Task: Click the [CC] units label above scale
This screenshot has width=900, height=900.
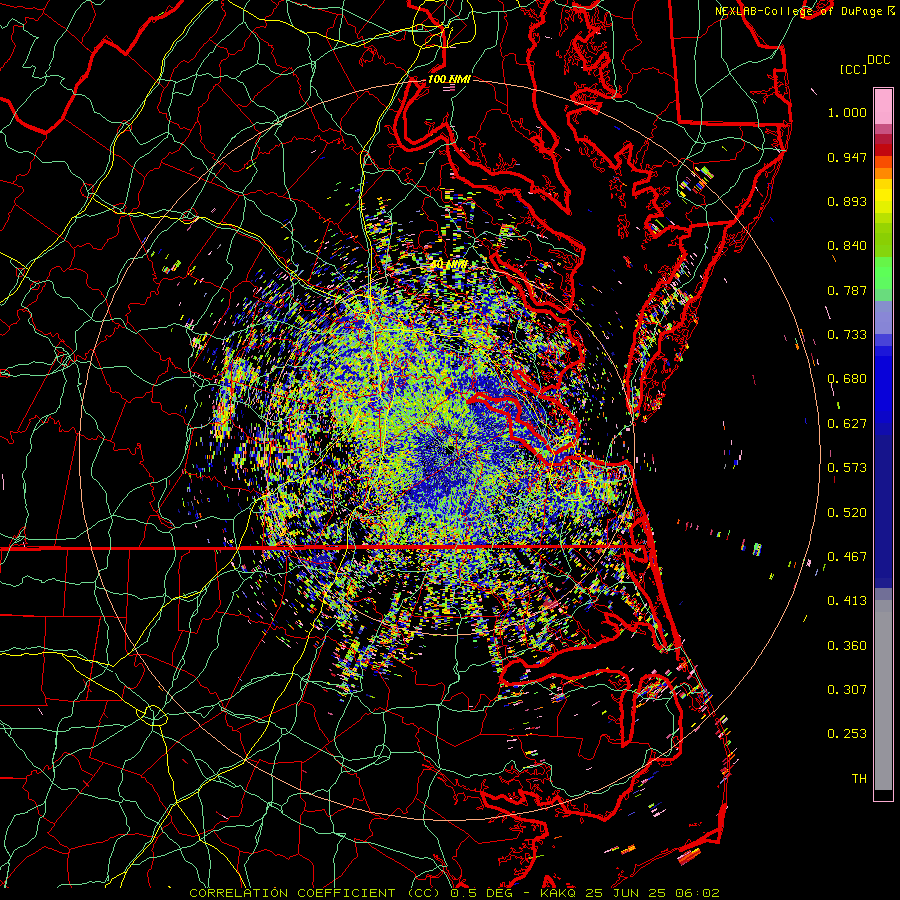Action: pos(854,69)
